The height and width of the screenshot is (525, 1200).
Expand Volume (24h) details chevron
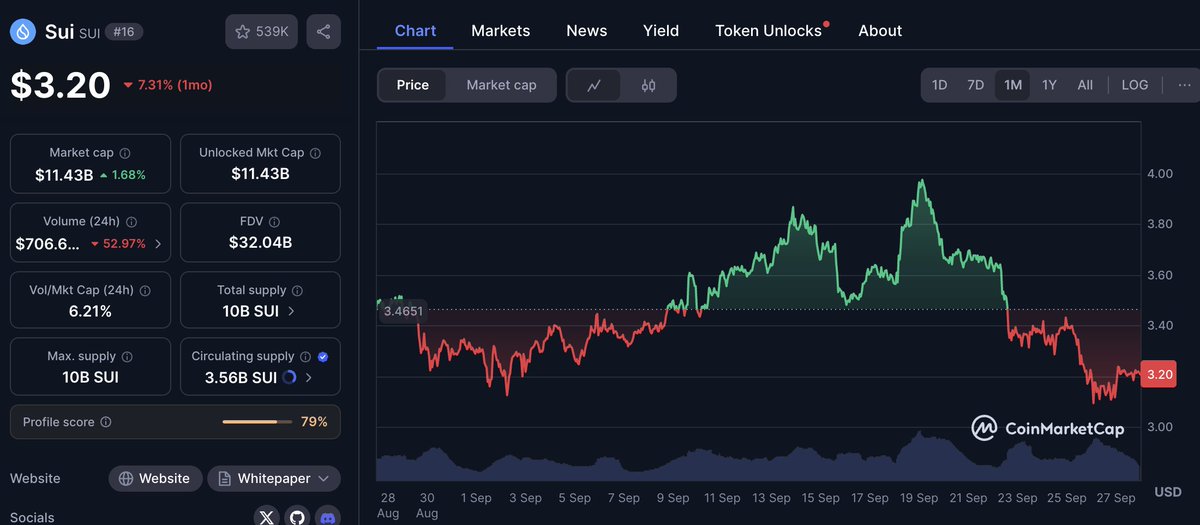pyautogui.click(x=158, y=243)
